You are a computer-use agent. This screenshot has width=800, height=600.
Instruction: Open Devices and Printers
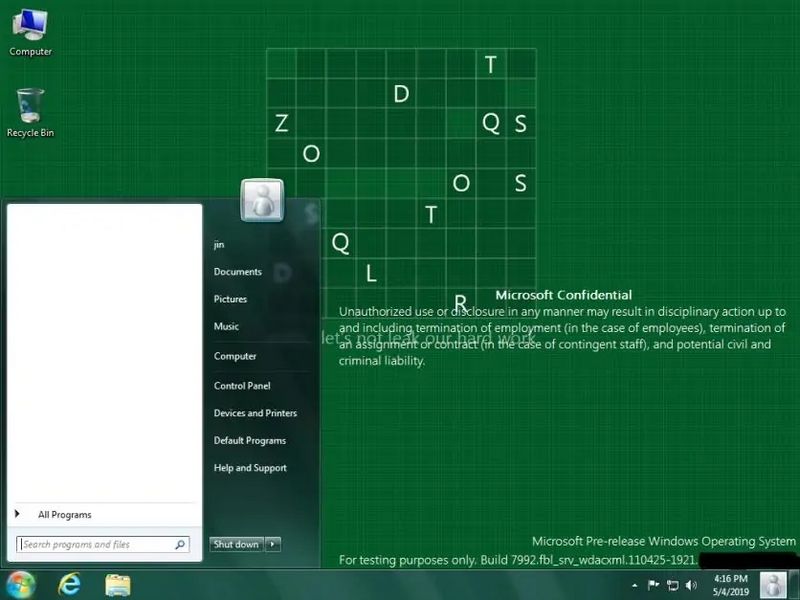pyautogui.click(x=255, y=413)
